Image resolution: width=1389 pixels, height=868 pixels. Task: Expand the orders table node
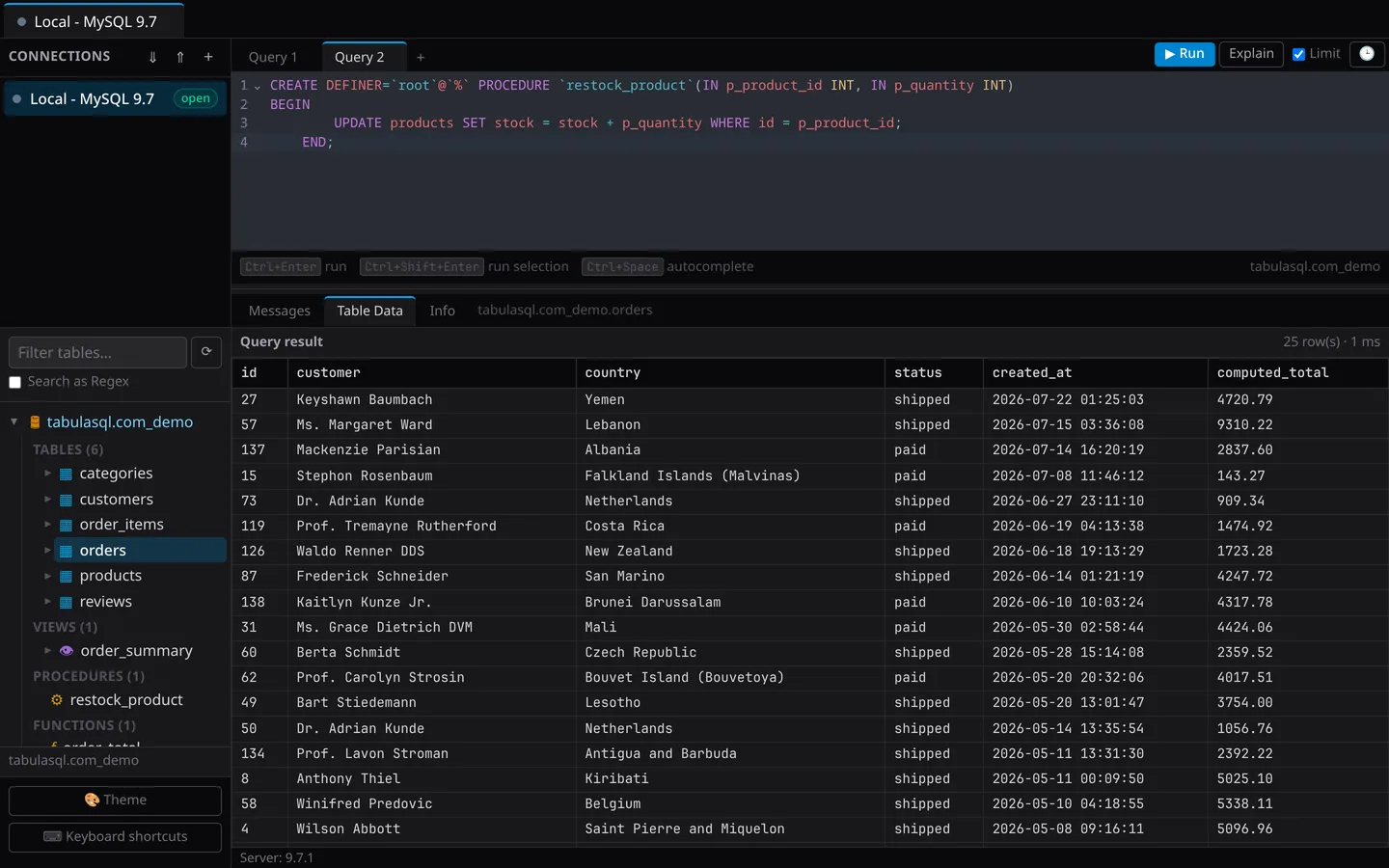coord(47,551)
